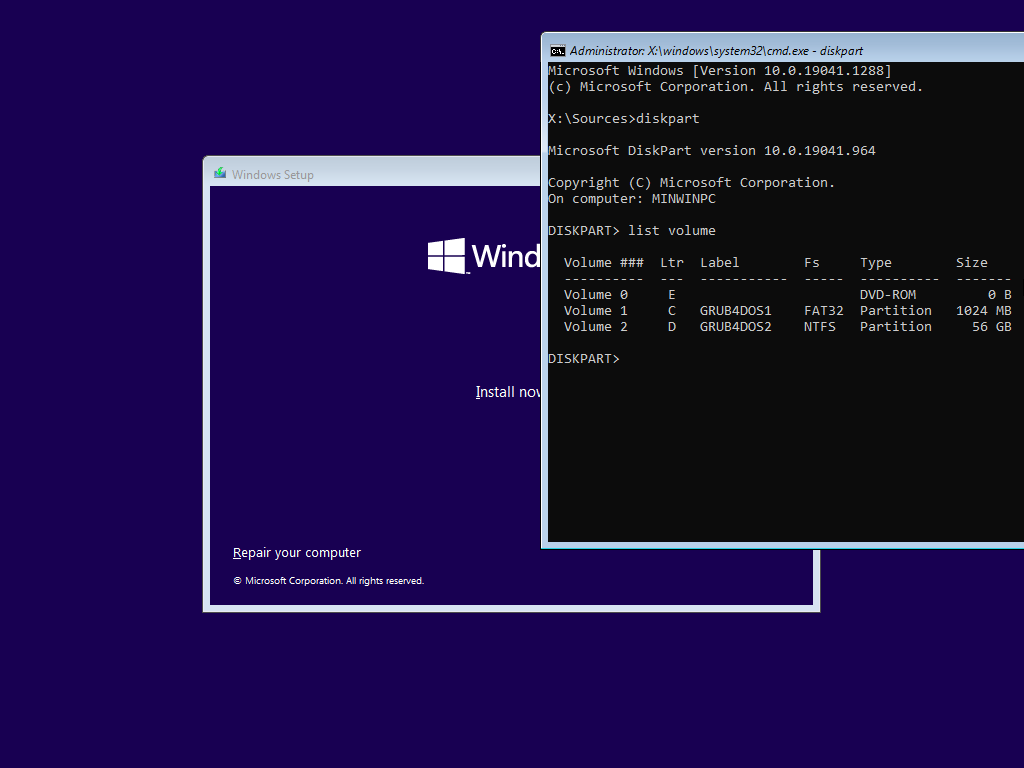The image size is (1024, 768).
Task: Click the GRUB4DOS2 volume label
Action: (736, 327)
